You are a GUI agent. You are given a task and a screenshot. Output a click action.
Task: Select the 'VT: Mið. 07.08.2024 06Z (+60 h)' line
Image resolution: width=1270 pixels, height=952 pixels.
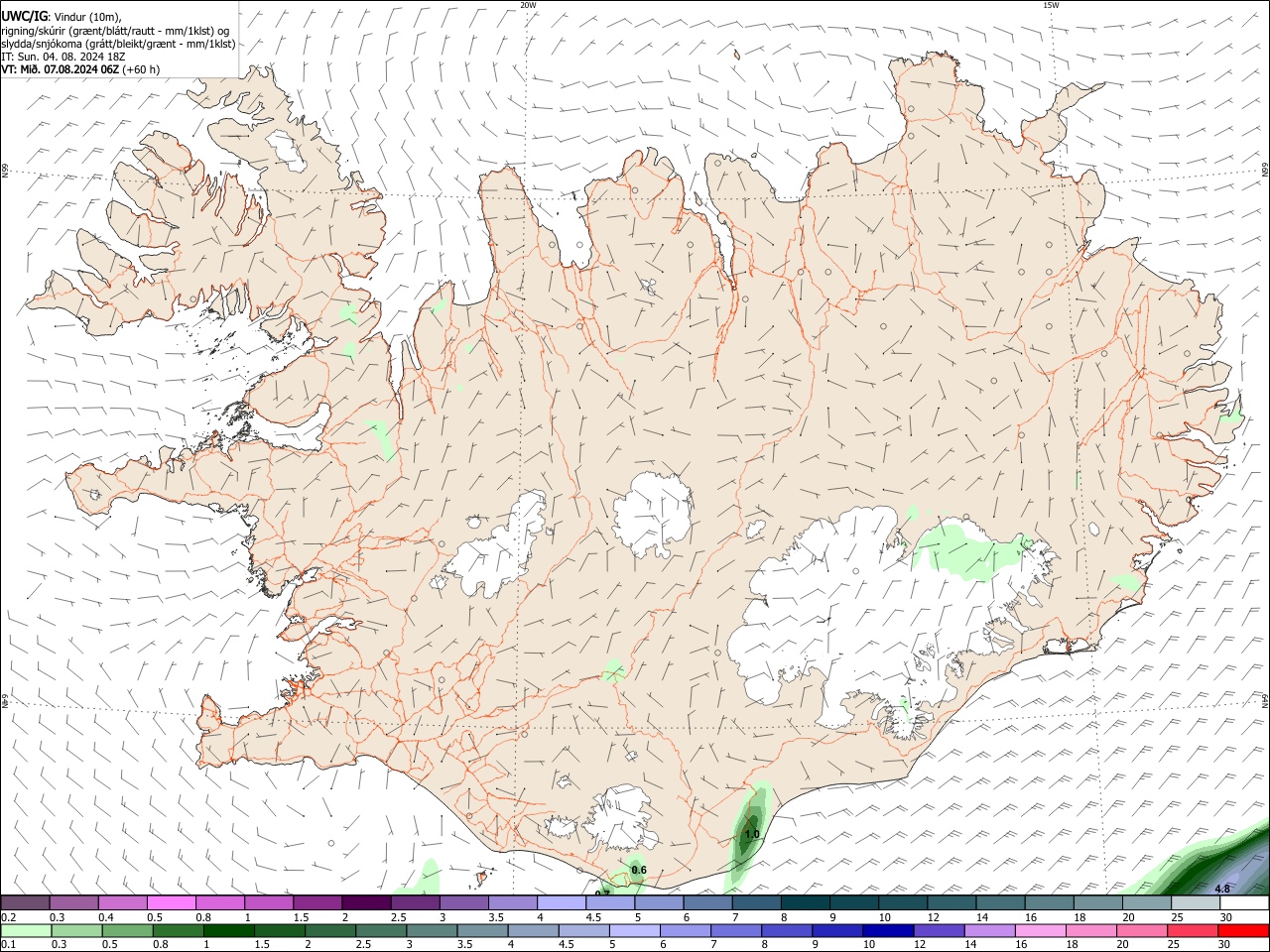(80, 69)
